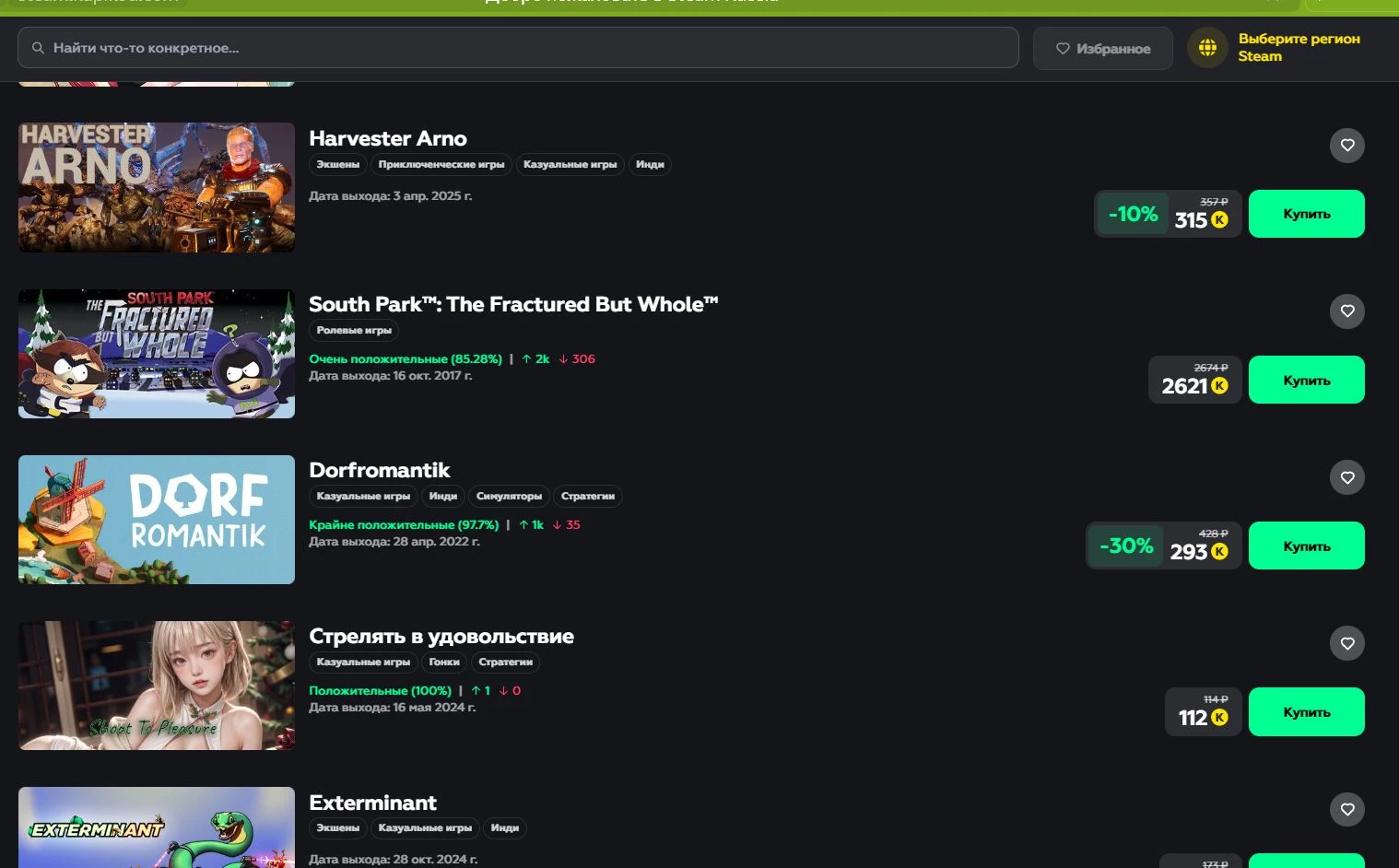1399x868 pixels.
Task: Focus the Найти что-то конкретное search field
Action: (x=516, y=48)
